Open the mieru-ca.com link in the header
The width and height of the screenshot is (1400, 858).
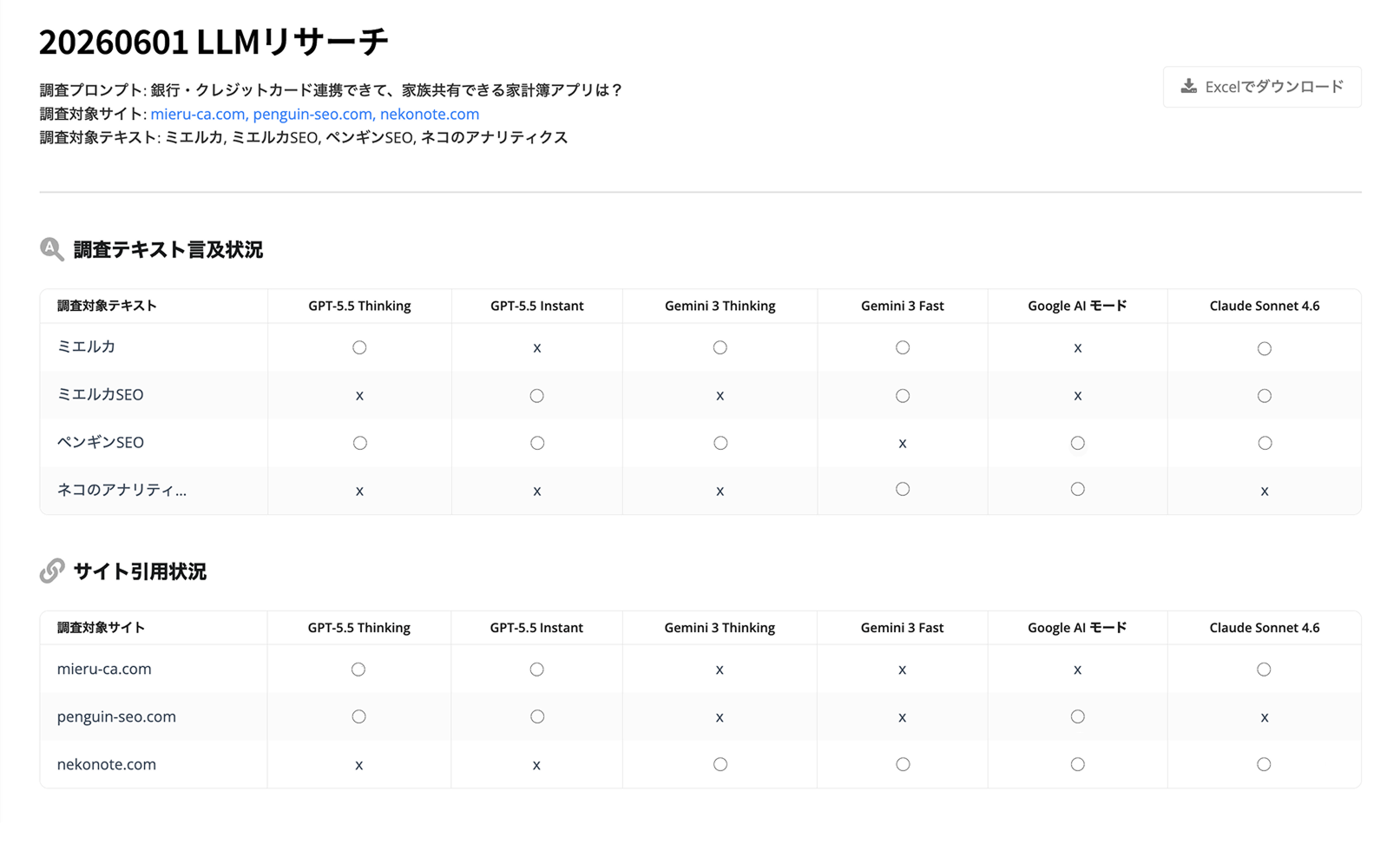tap(198, 114)
